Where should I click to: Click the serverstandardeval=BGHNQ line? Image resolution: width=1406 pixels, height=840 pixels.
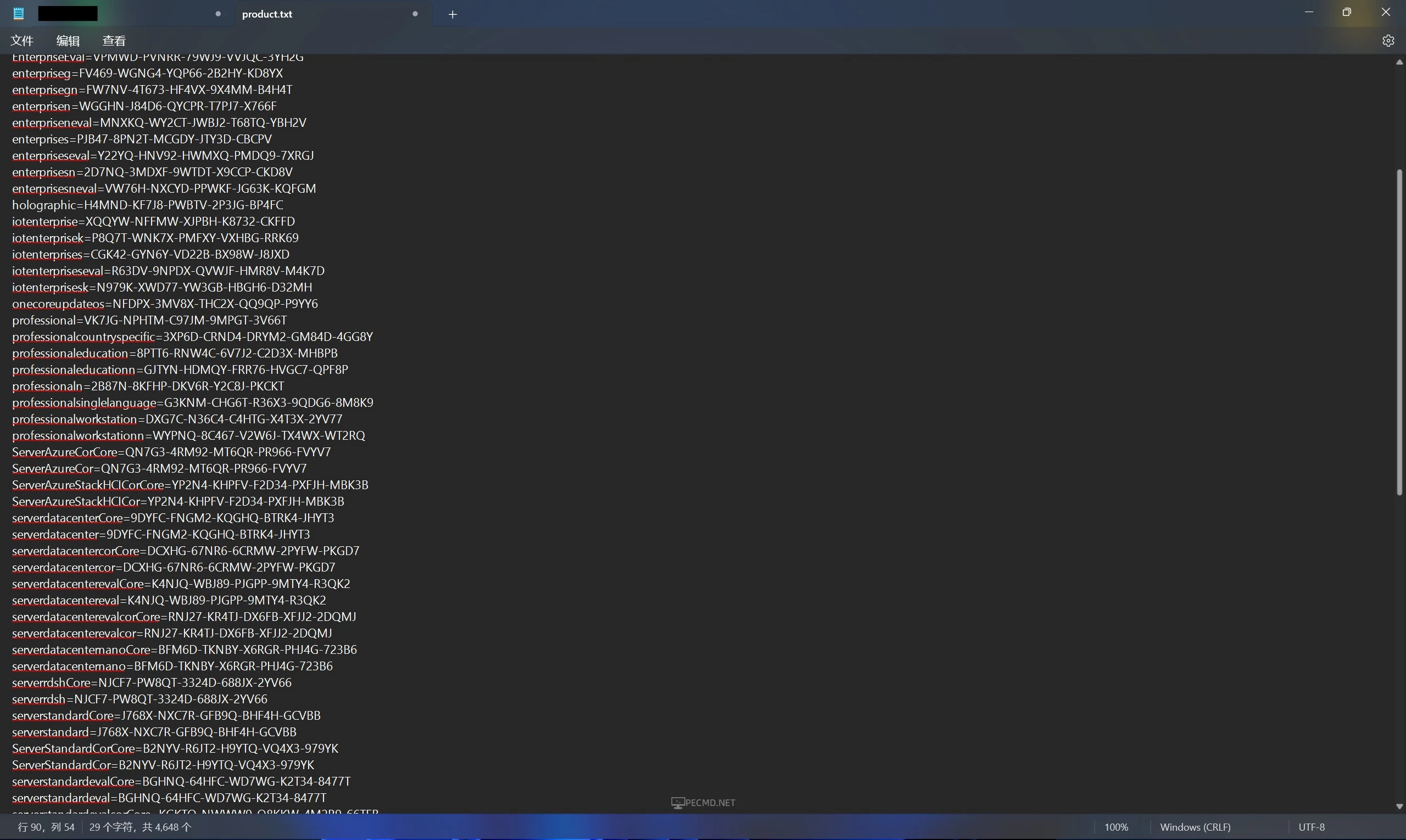[x=169, y=797]
